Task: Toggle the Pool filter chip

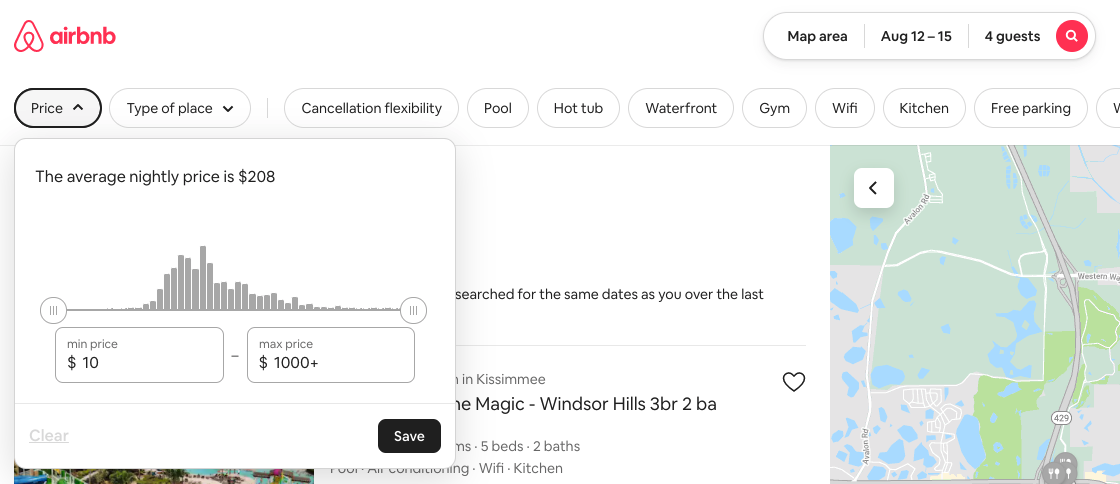Action: [x=497, y=108]
